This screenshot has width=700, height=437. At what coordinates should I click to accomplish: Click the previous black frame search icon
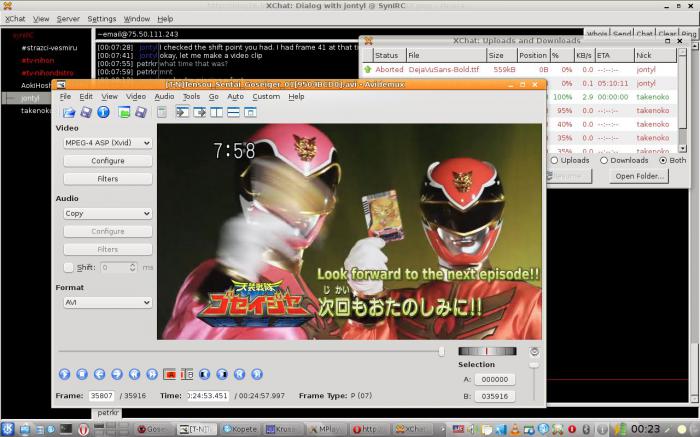204,374
